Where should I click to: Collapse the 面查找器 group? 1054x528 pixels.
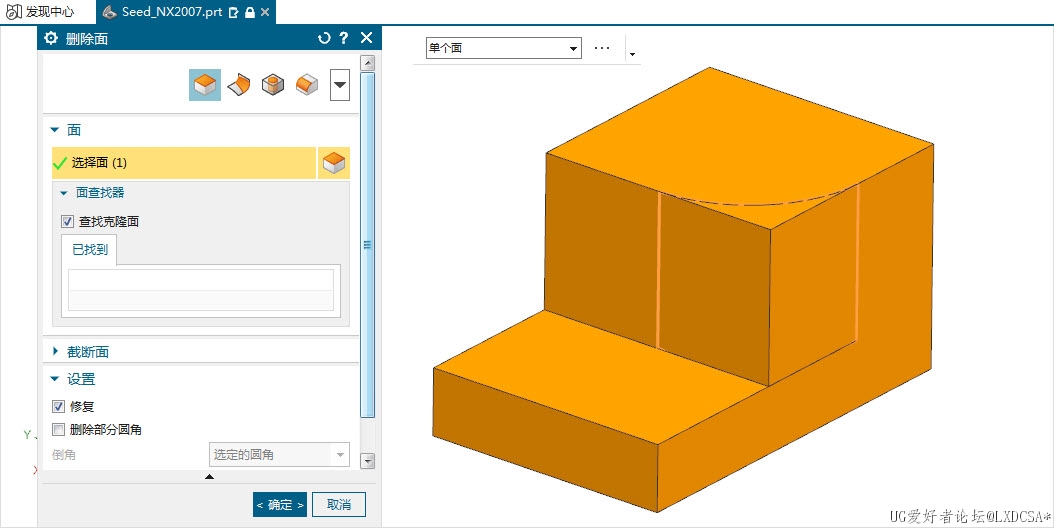click(x=64, y=193)
